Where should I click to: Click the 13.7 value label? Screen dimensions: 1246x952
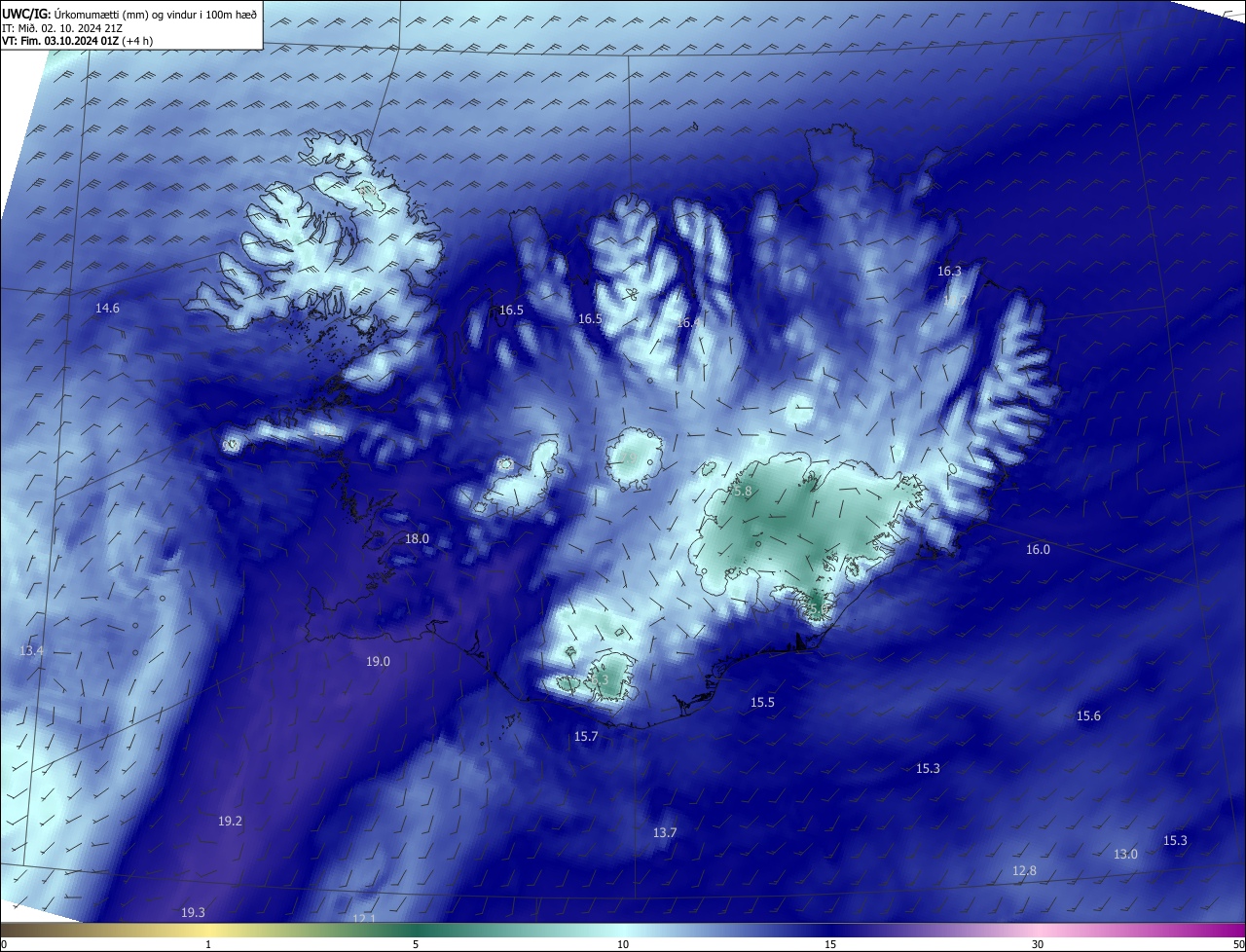[x=664, y=833]
